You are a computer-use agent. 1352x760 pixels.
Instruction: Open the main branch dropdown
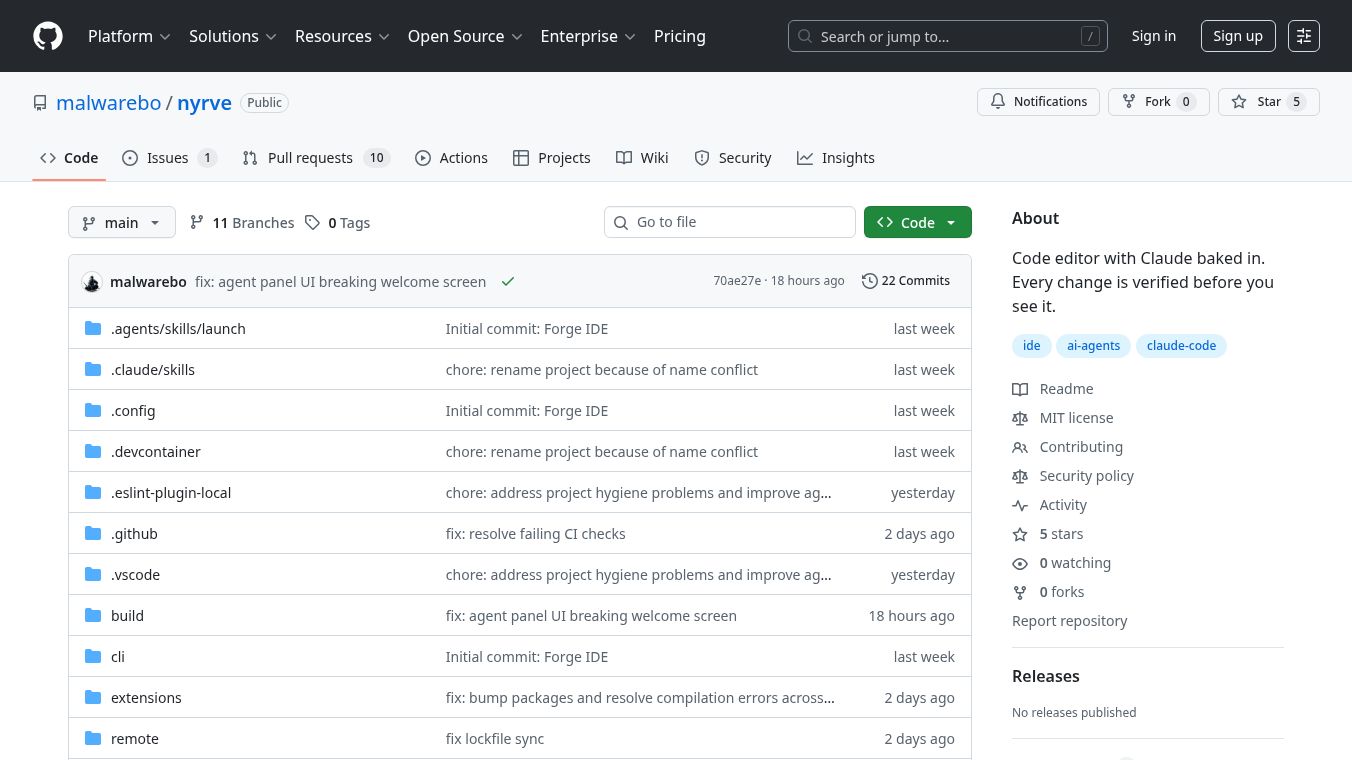122,223
